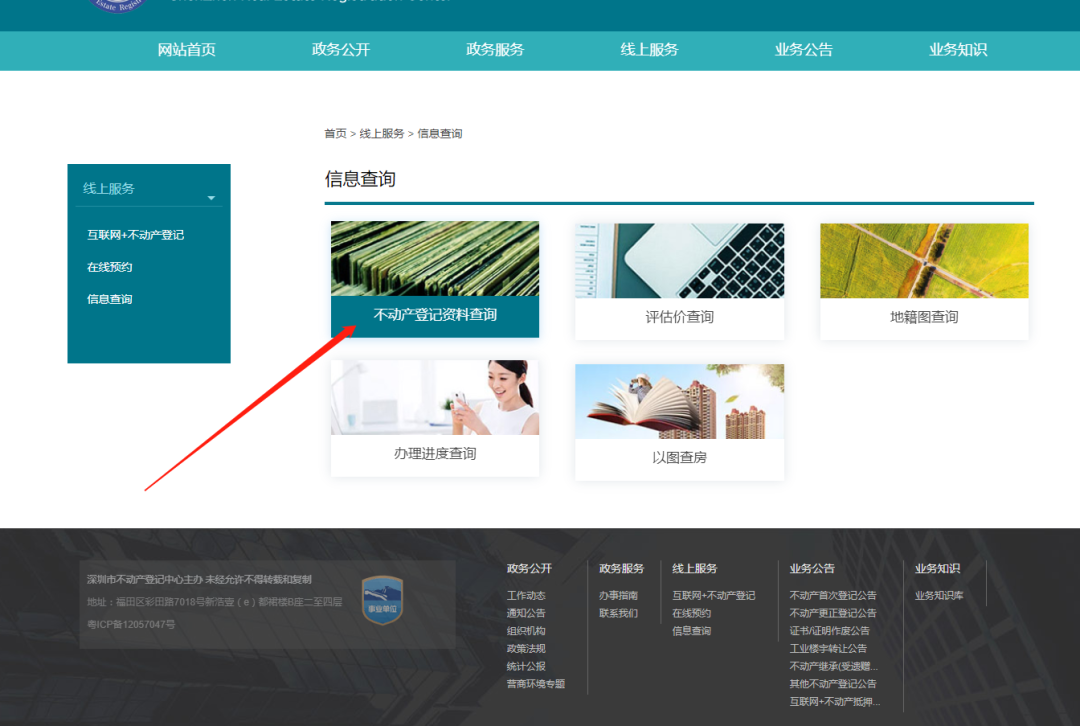Open 业务知识库 in the footer
1080x726 pixels.
[x=939, y=596]
